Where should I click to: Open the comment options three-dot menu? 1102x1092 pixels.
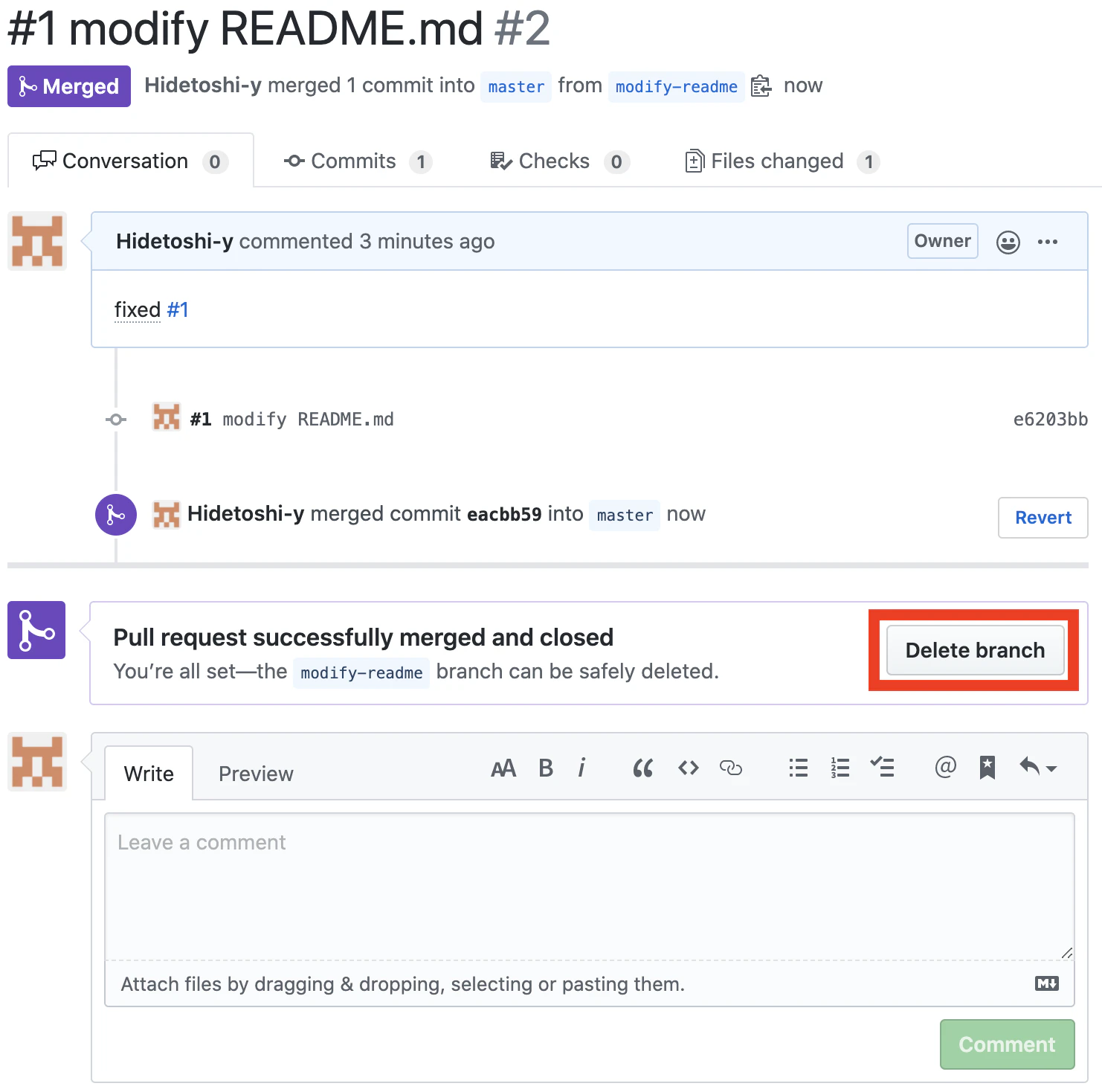click(x=1048, y=242)
